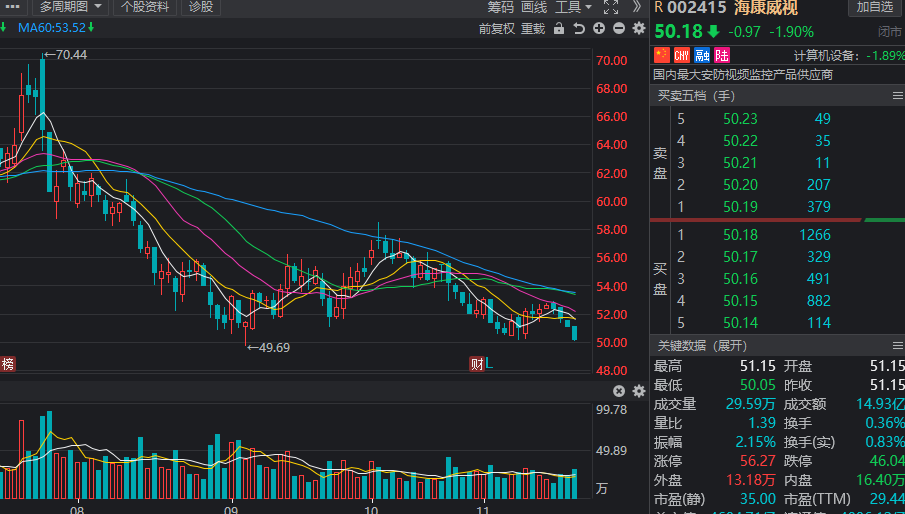Open the 诊股 tab

pyautogui.click(x=200, y=7)
